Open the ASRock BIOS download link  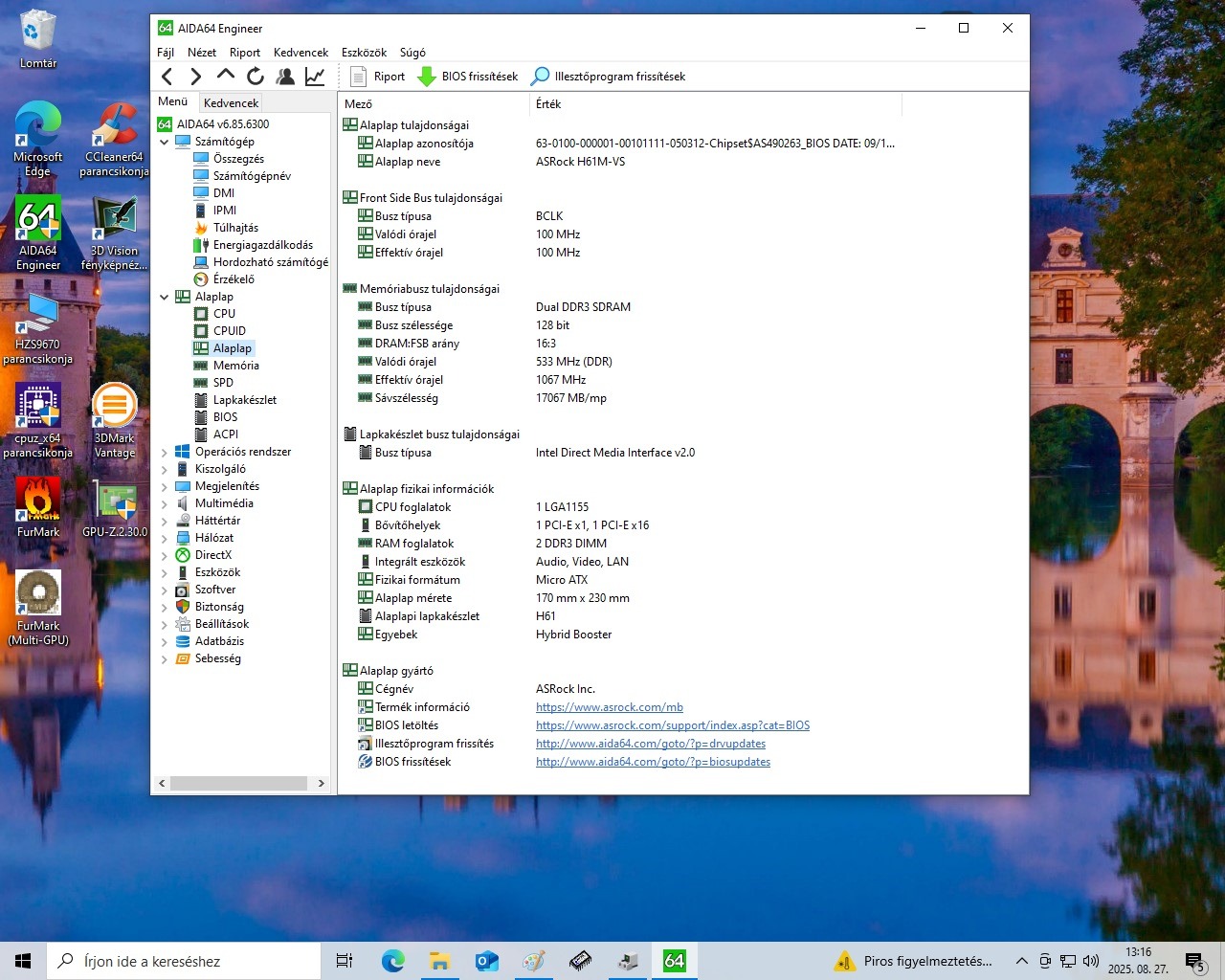673,725
